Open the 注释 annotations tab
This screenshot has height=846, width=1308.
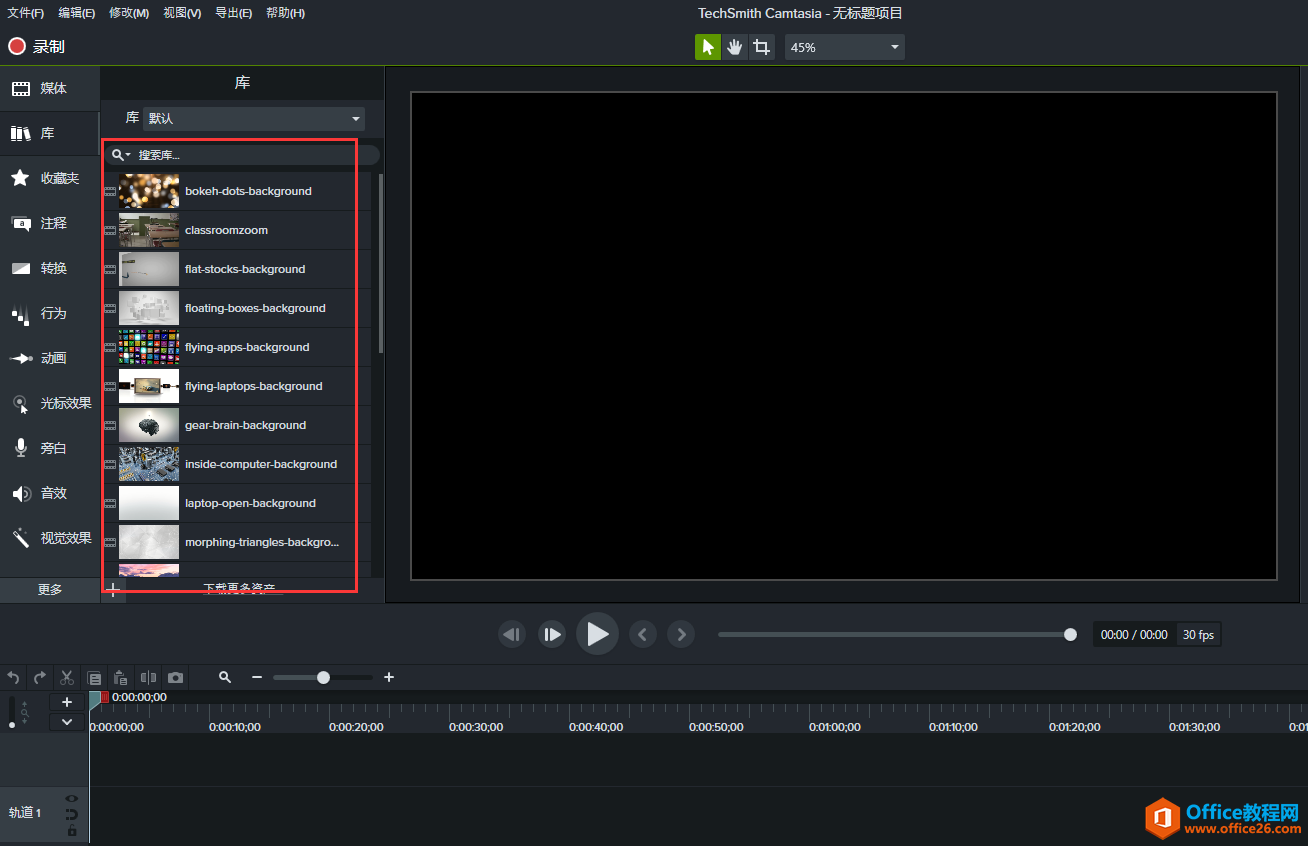coord(50,223)
